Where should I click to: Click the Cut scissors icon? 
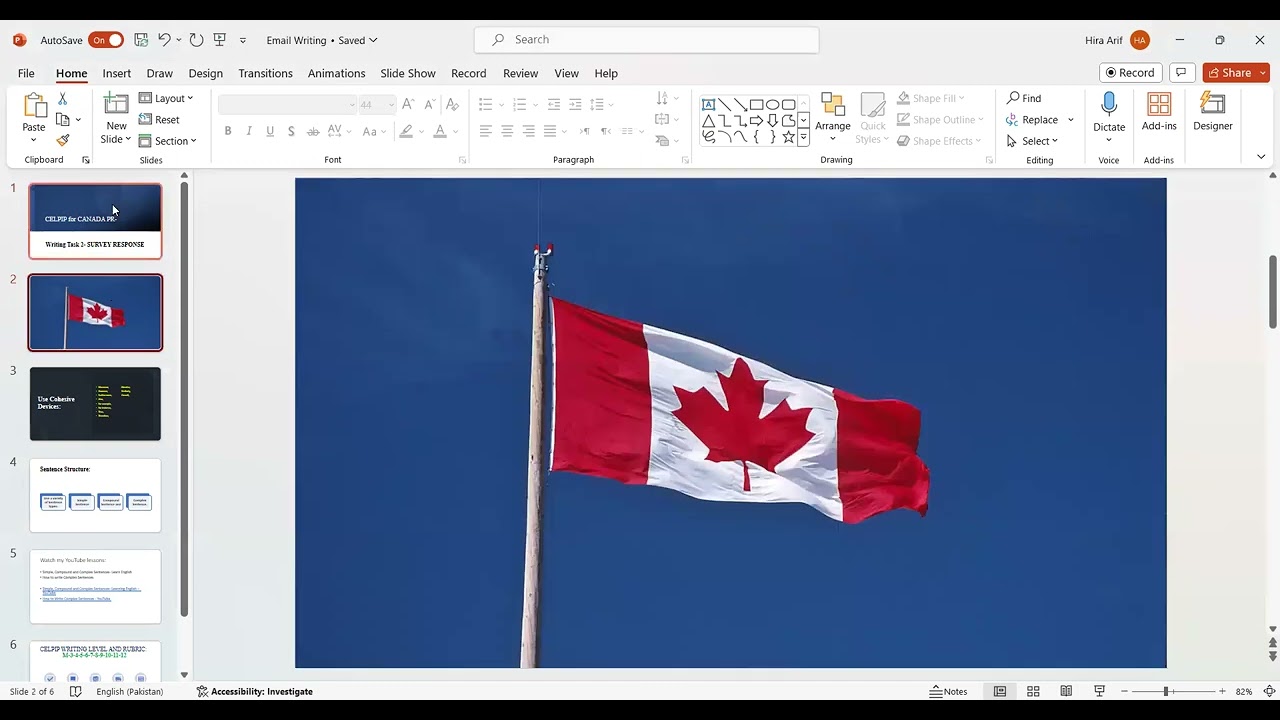point(62,99)
